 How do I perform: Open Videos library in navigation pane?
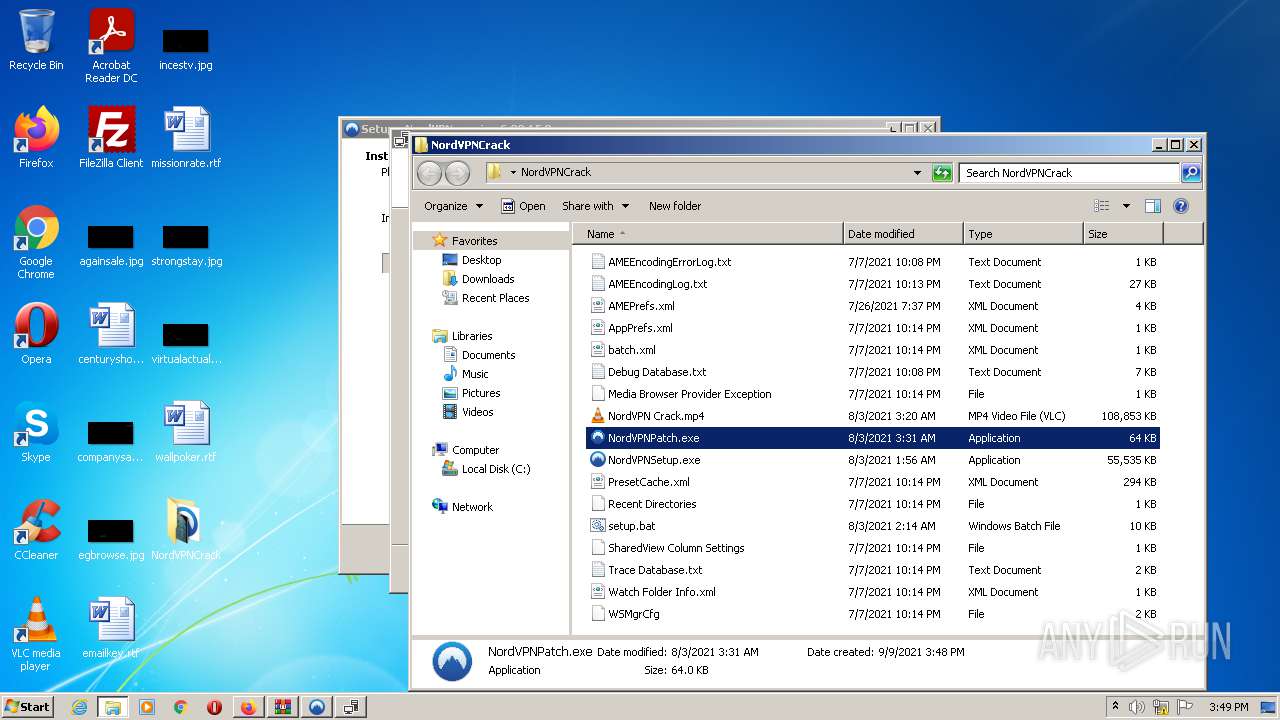(x=477, y=412)
